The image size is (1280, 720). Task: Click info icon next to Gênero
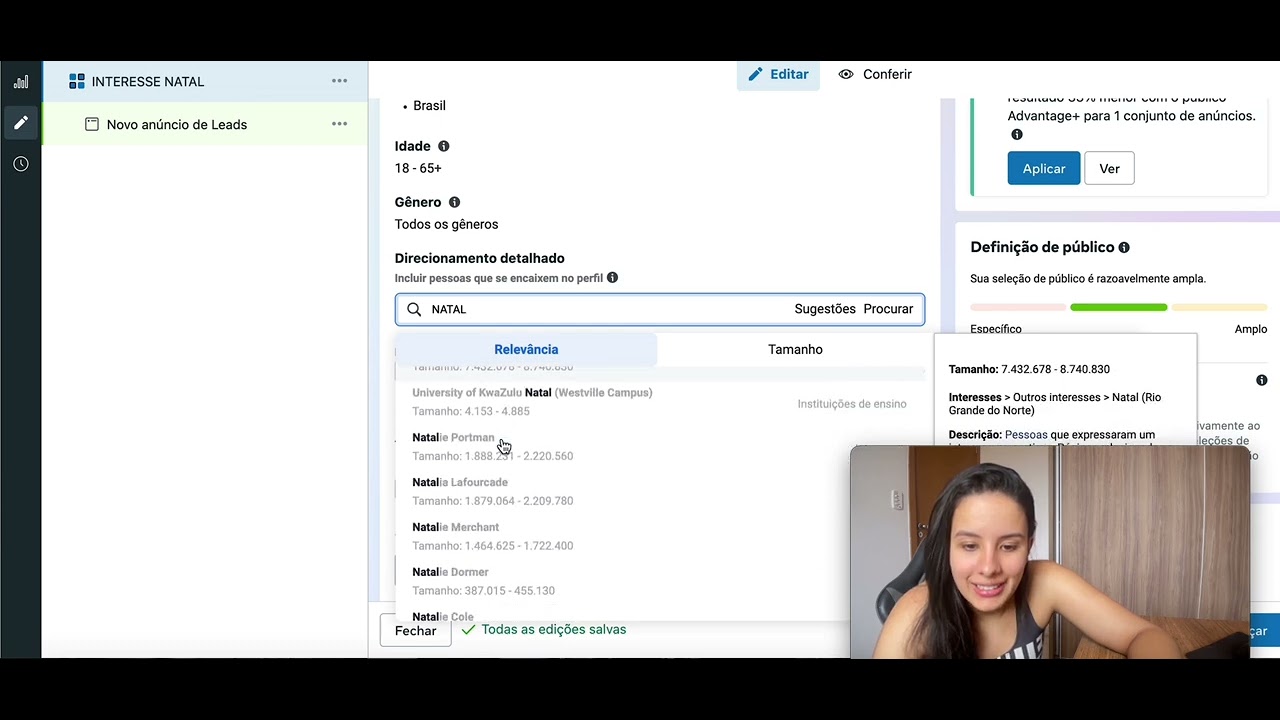(454, 202)
